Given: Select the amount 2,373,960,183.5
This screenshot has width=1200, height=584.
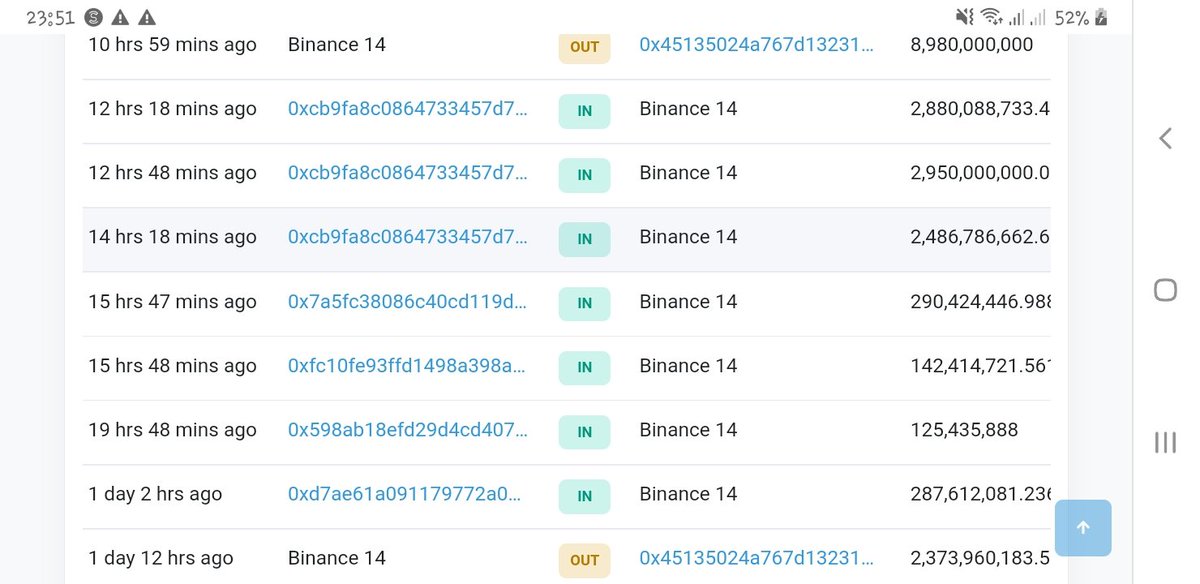Looking at the screenshot, I should coord(980,558).
